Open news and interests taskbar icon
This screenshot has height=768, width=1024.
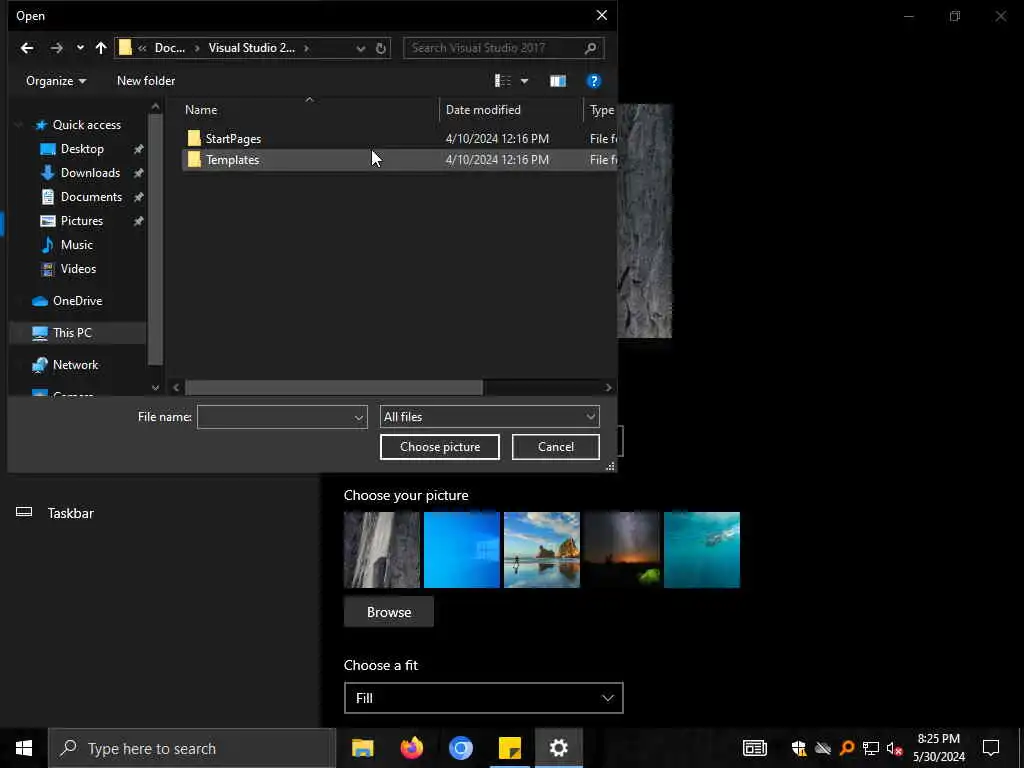[x=754, y=748]
